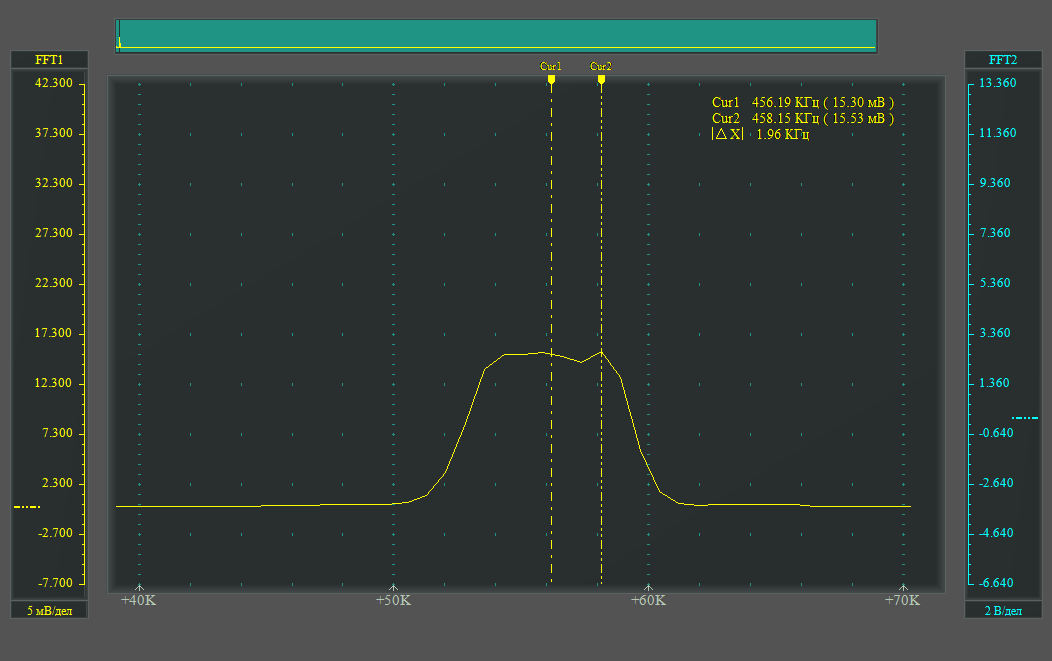Click the +50K frequency axis label
Image resolution: width=1052 pixels, height=661 pixels.
pyautogui.click(x=393, y=600)
